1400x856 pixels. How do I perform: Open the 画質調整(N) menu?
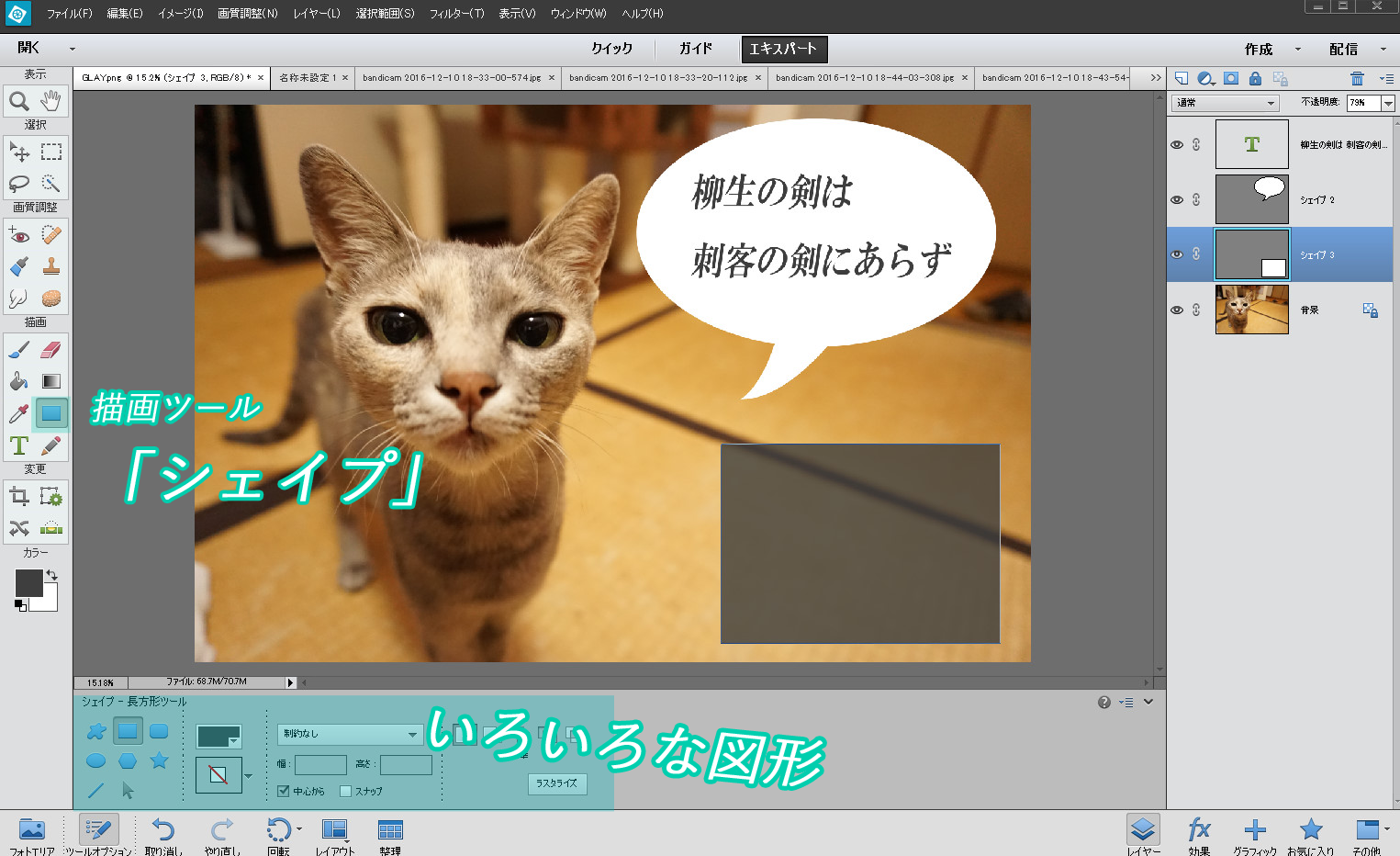[248, 14]
